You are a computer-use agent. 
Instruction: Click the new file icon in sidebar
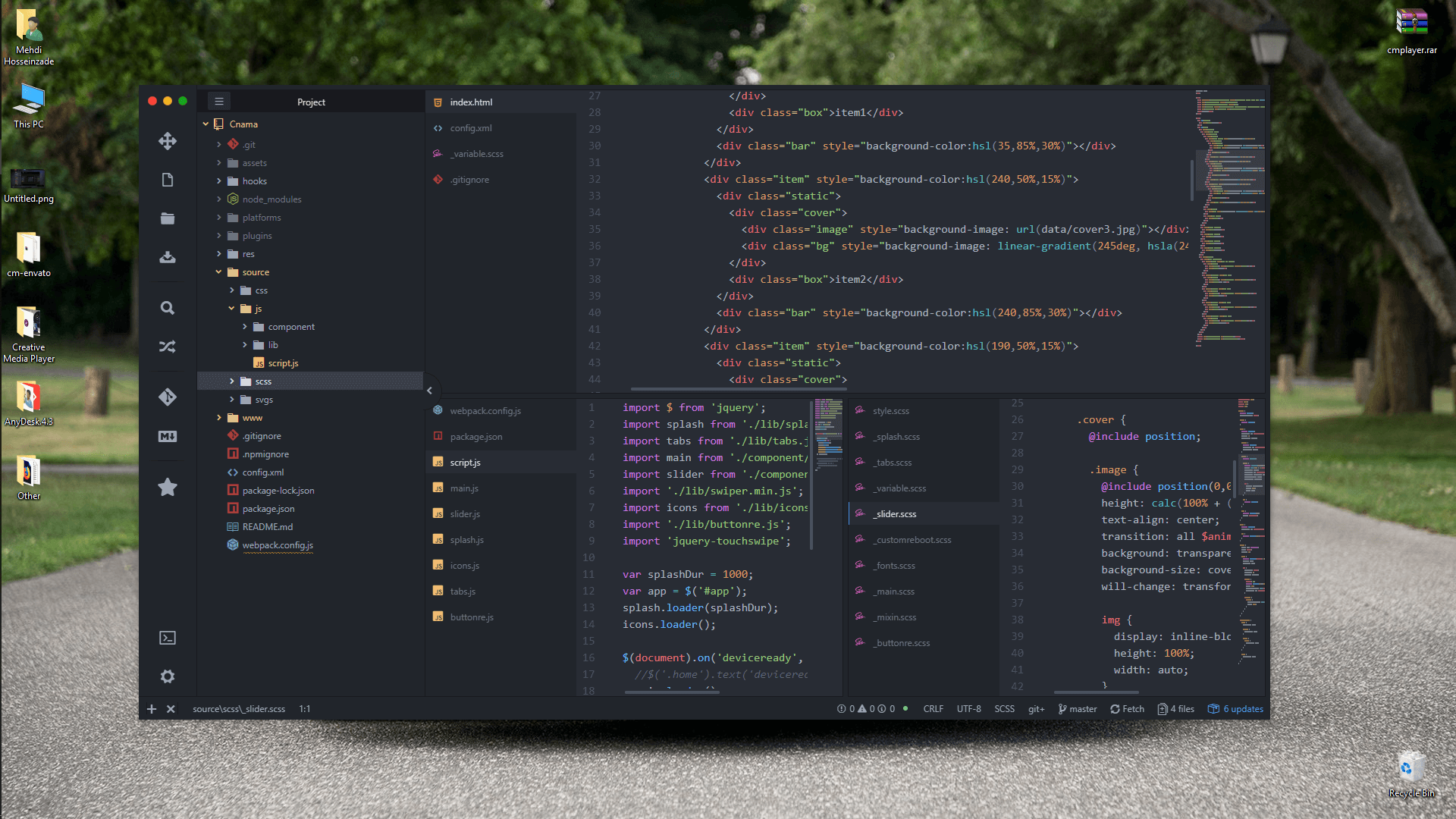tap(168, 180)
